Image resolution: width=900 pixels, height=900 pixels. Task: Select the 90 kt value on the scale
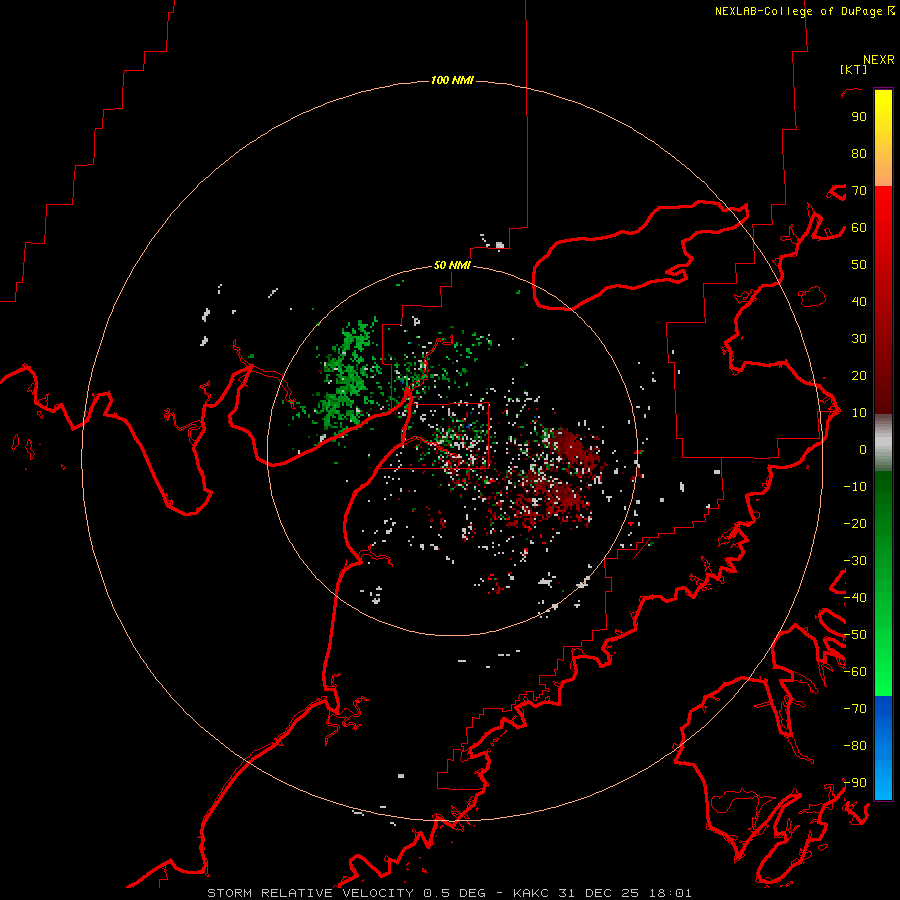click(x=859, y=117)
